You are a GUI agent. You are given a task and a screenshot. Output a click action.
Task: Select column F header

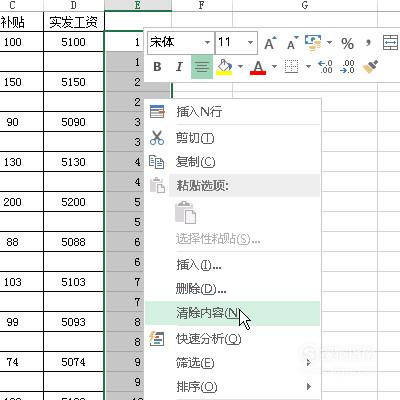[x=202, y=5]
